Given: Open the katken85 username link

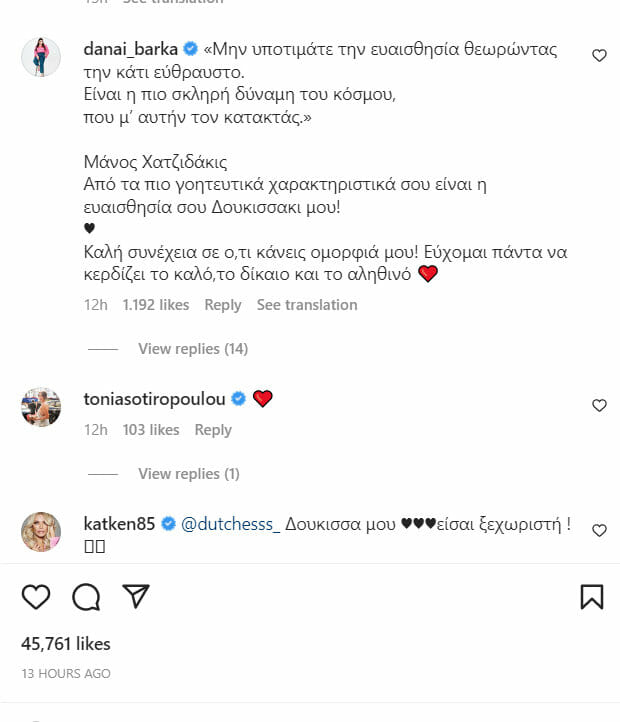Looking at the screenshot, I should click(121, 524).
